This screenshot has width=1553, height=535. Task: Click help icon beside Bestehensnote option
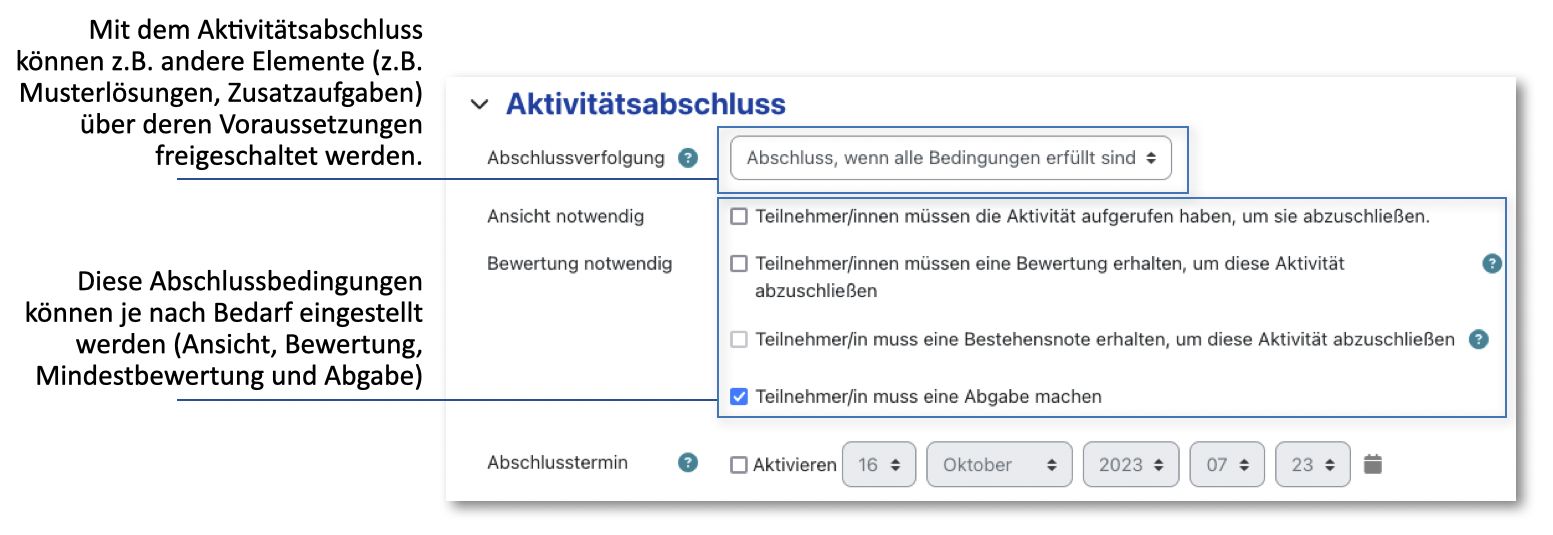tap(1478, 339)
